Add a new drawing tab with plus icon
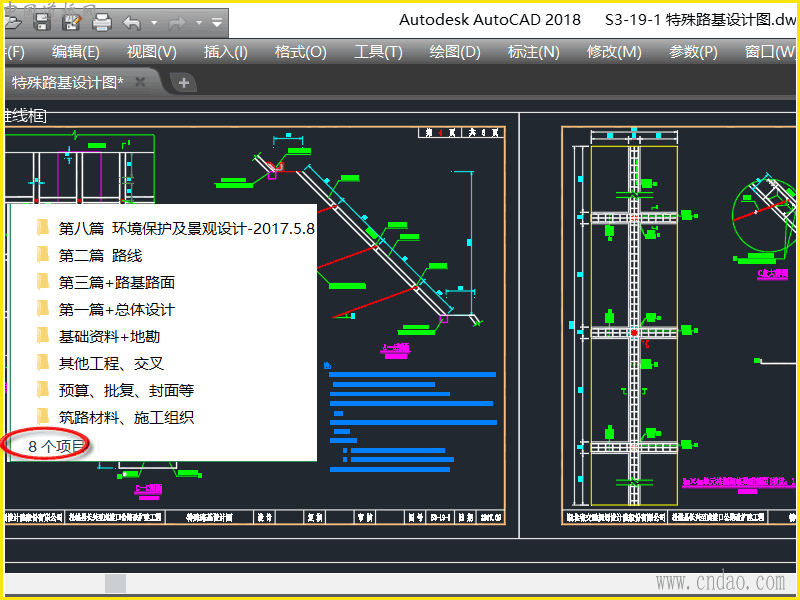 183,83
